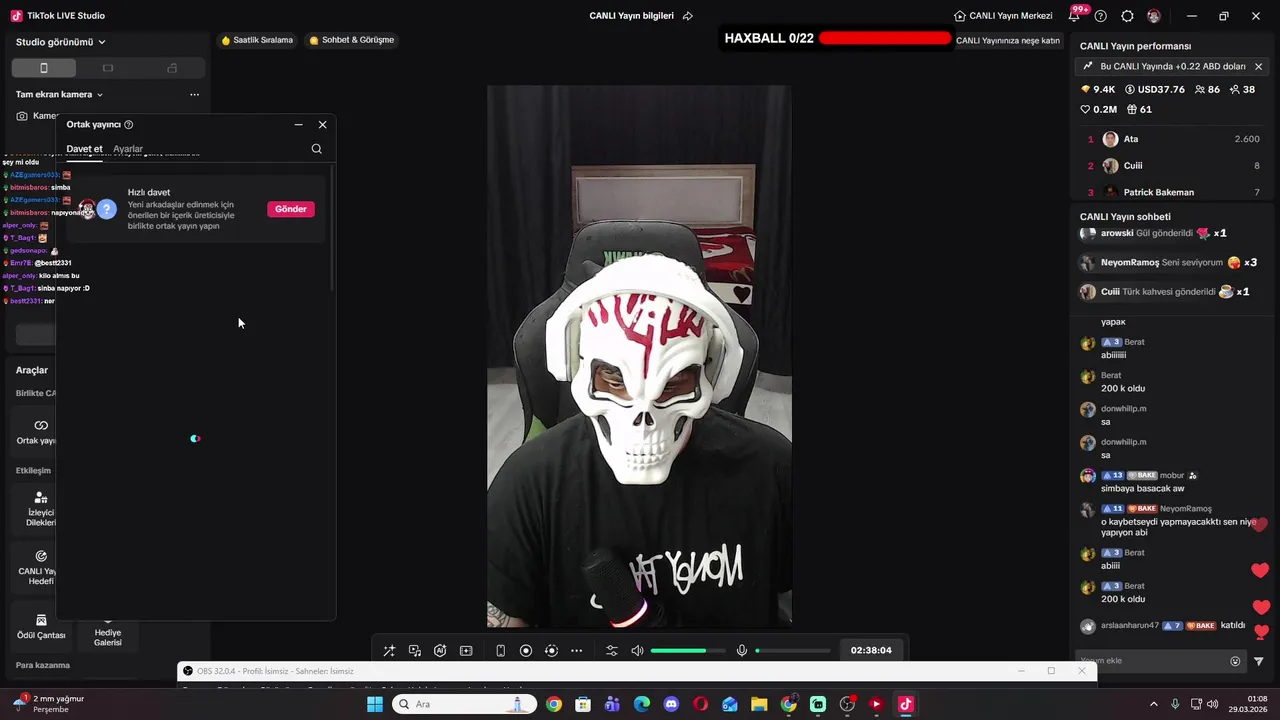Open the Sohbet & Görüşme chip
Screen dimensions: 1280x720
pos(352,40)
